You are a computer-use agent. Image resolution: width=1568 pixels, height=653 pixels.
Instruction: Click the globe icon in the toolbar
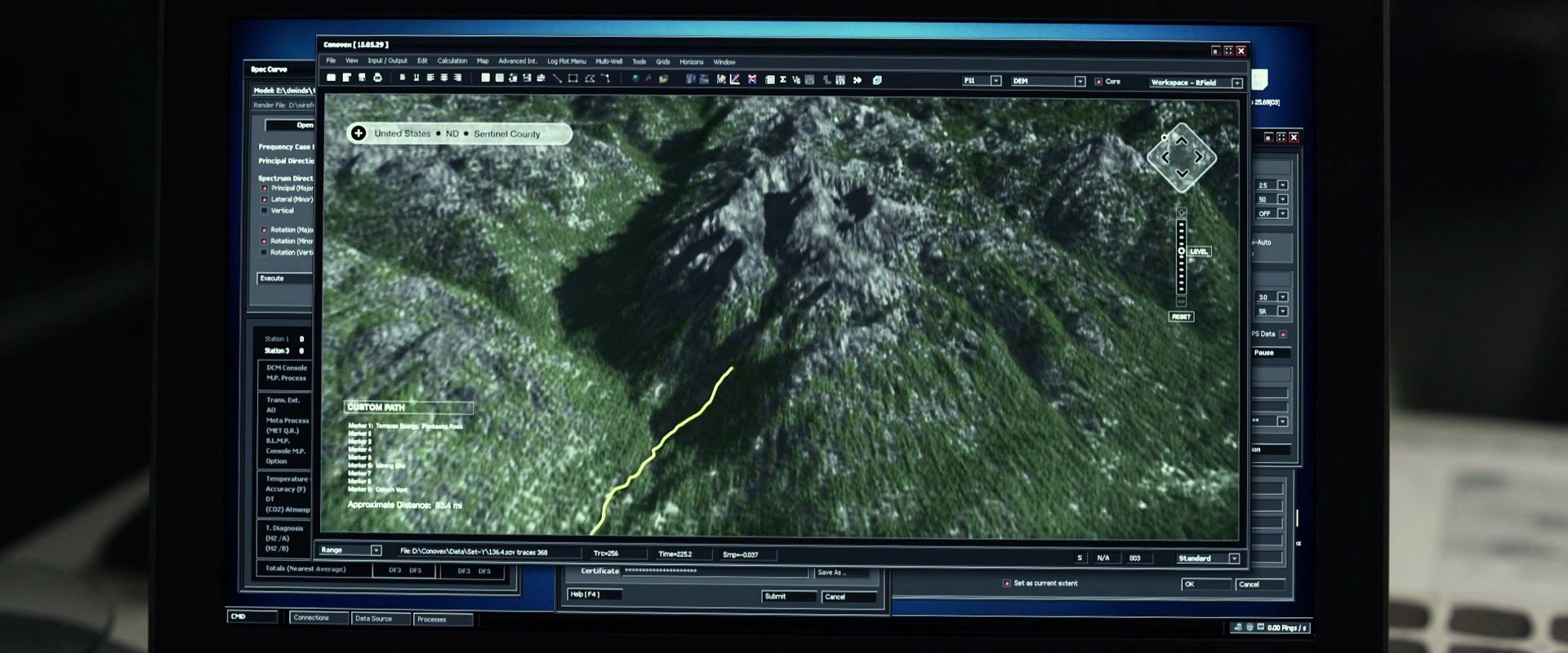635,79
